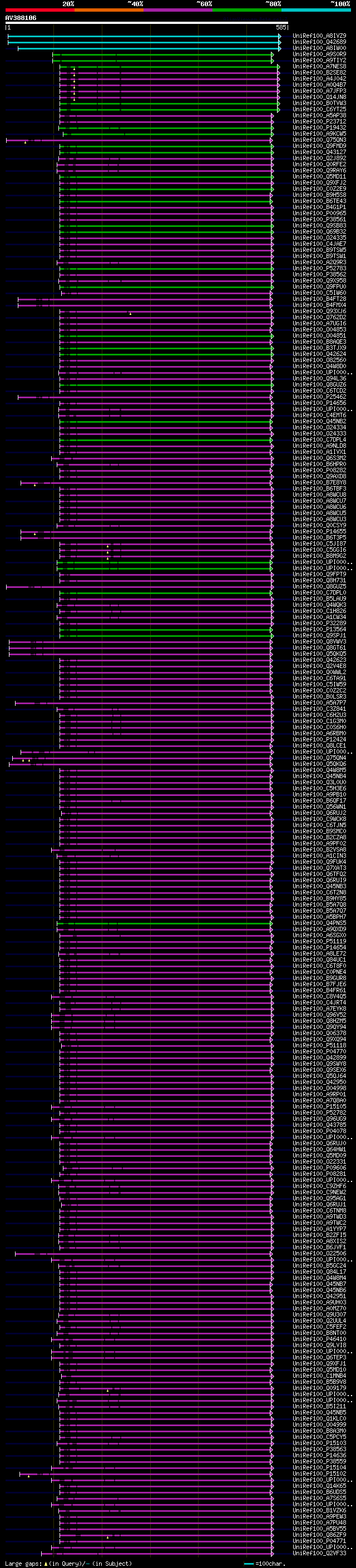This screenshot has height=1568, width=356.
Task: Open hit UniRef100_A9S0R9 label
Action: pos(319,54)
